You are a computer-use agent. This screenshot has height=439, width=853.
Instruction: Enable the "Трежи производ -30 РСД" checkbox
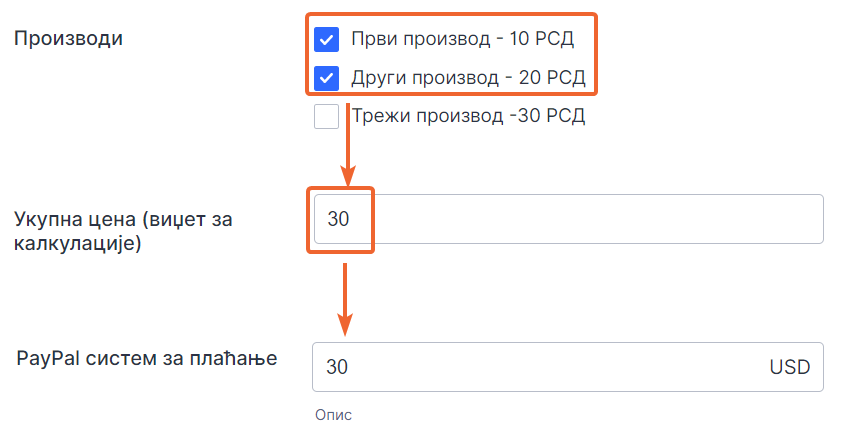point(327,116)
